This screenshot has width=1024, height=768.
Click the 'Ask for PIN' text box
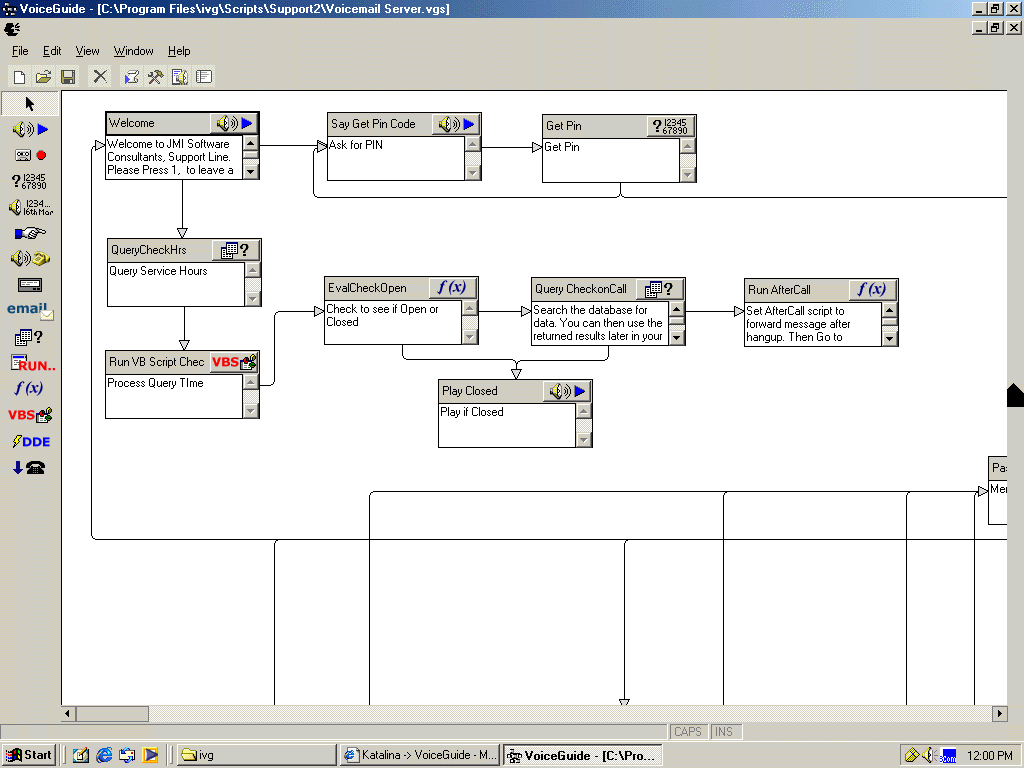(x=396, y=158)
